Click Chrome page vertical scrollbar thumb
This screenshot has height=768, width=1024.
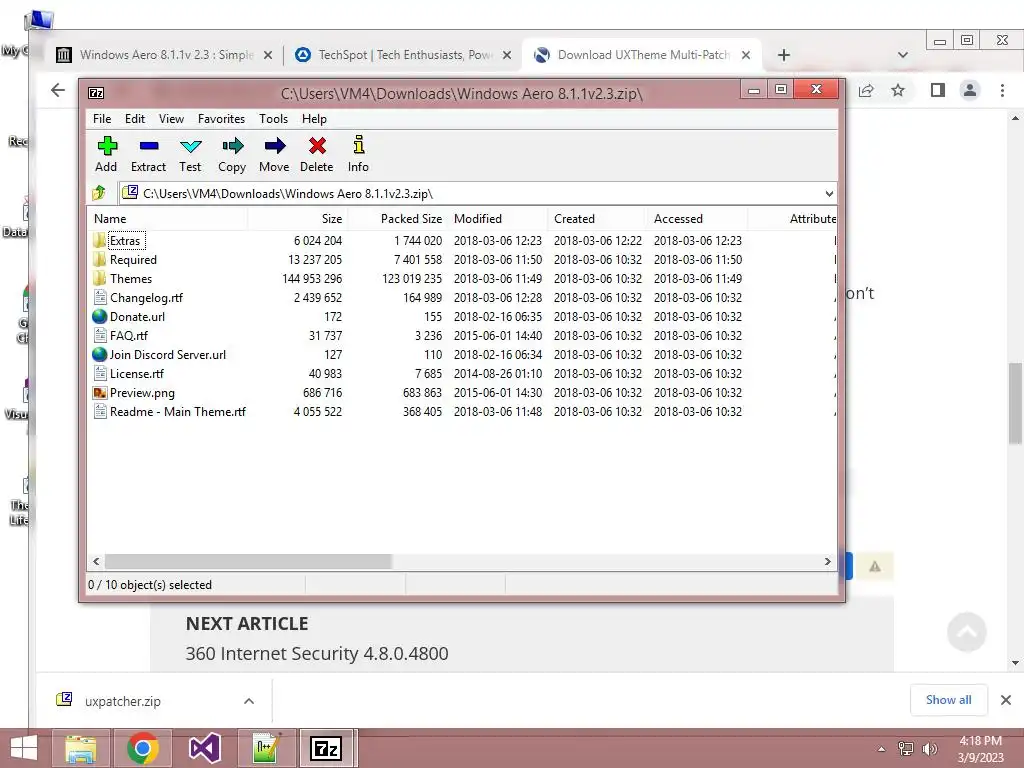tap(1015, 404)
